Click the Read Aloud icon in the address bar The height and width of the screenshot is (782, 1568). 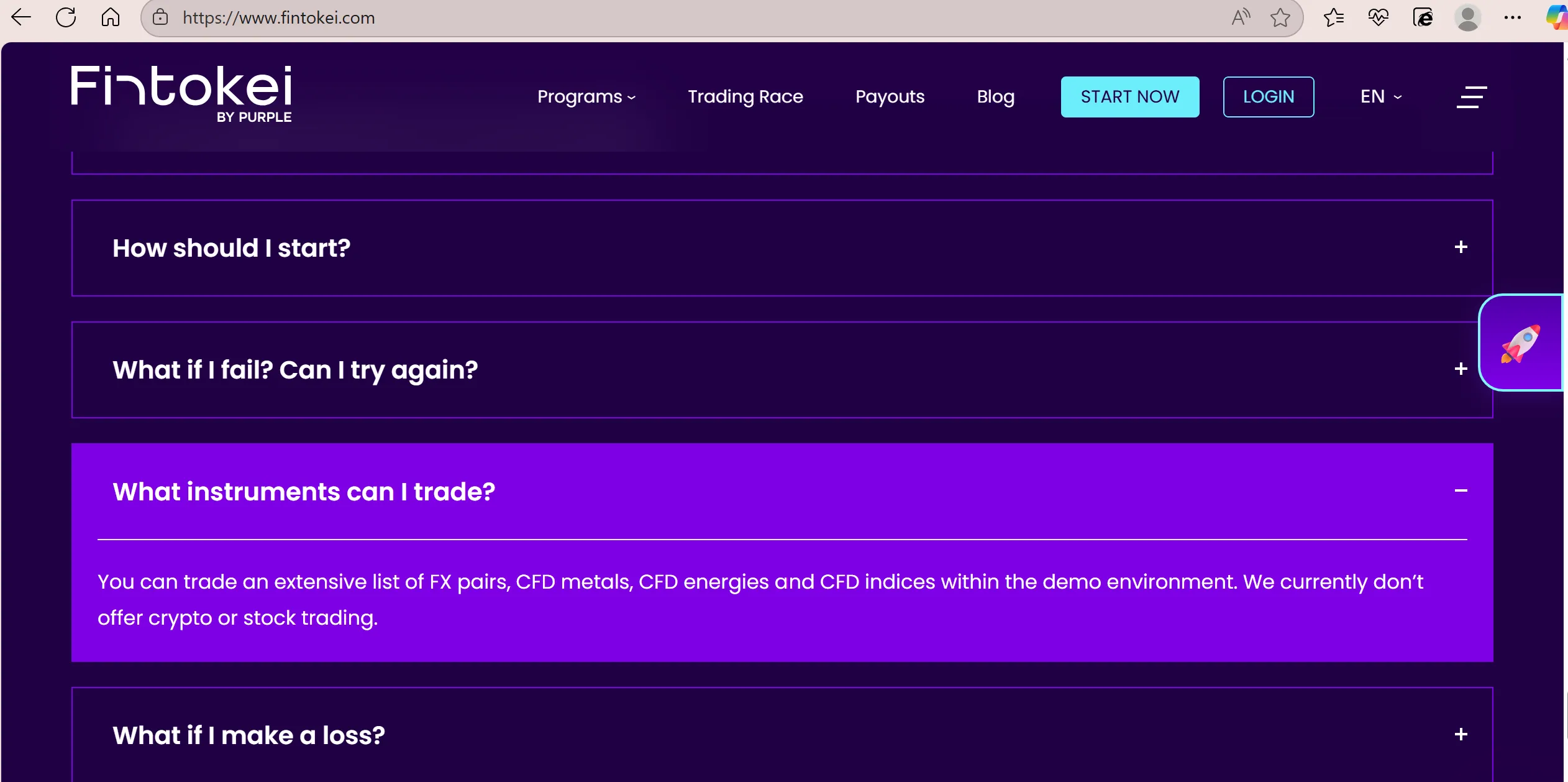coord(1241,17)
